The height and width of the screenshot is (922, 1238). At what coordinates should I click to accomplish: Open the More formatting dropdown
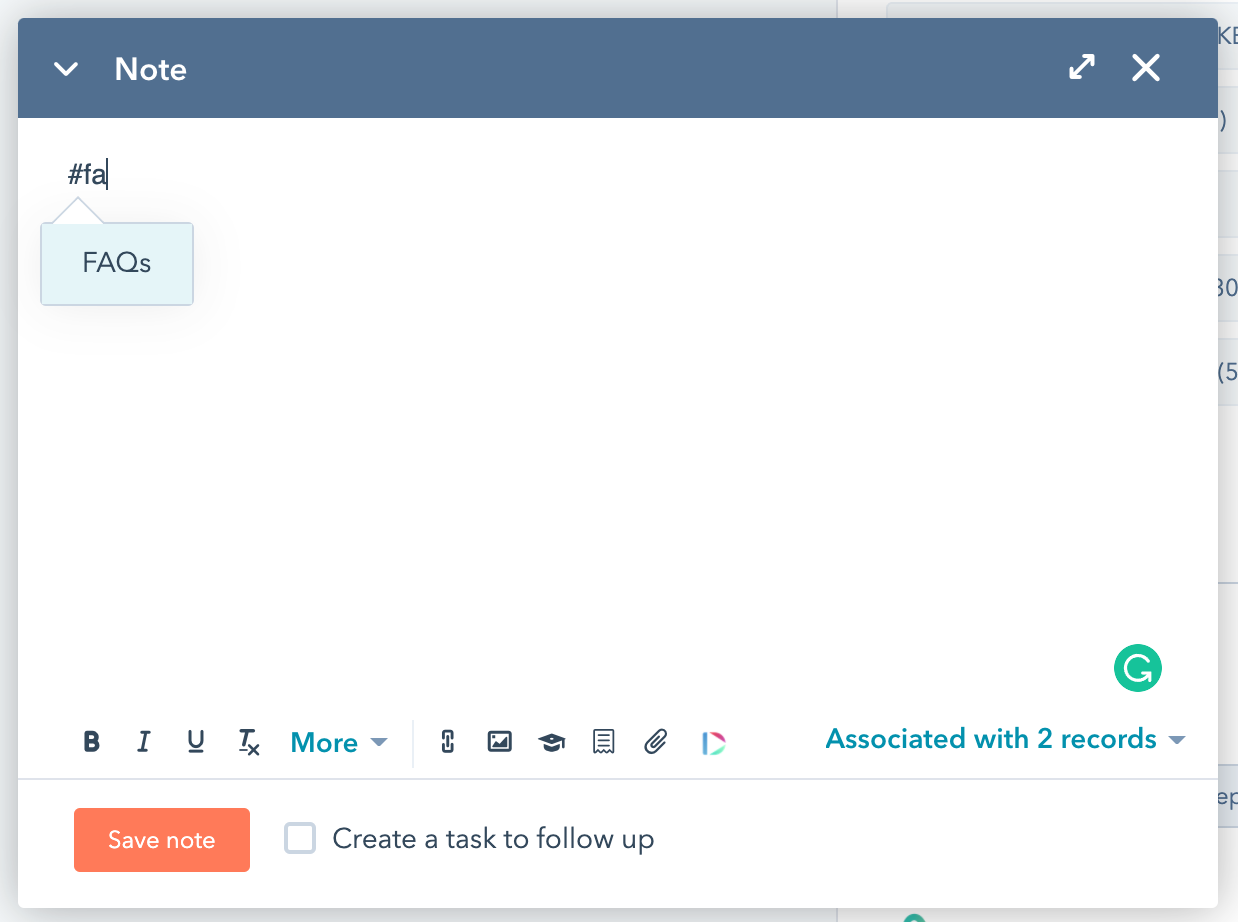tap(338, 742)
